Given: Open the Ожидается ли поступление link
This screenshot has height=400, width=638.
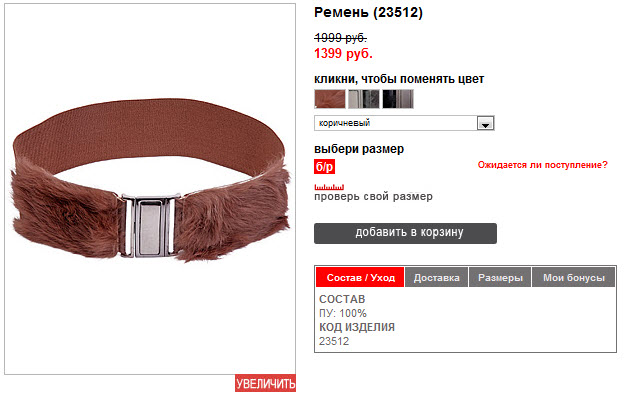Looking at the screenshot, I should (542, 165).
